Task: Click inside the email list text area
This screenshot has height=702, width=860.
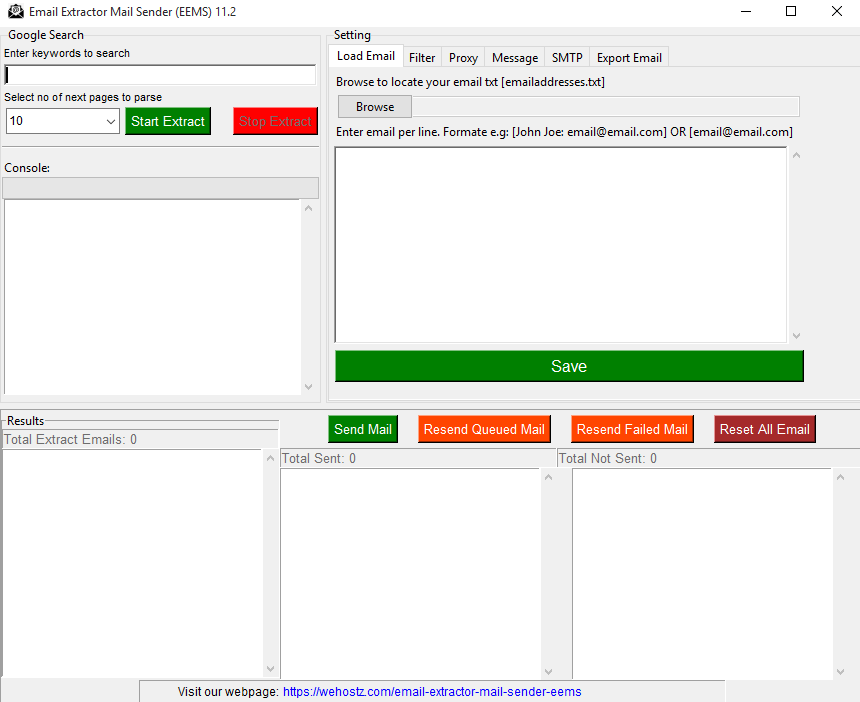Action: pyautogui.click(x=561, y=245)
